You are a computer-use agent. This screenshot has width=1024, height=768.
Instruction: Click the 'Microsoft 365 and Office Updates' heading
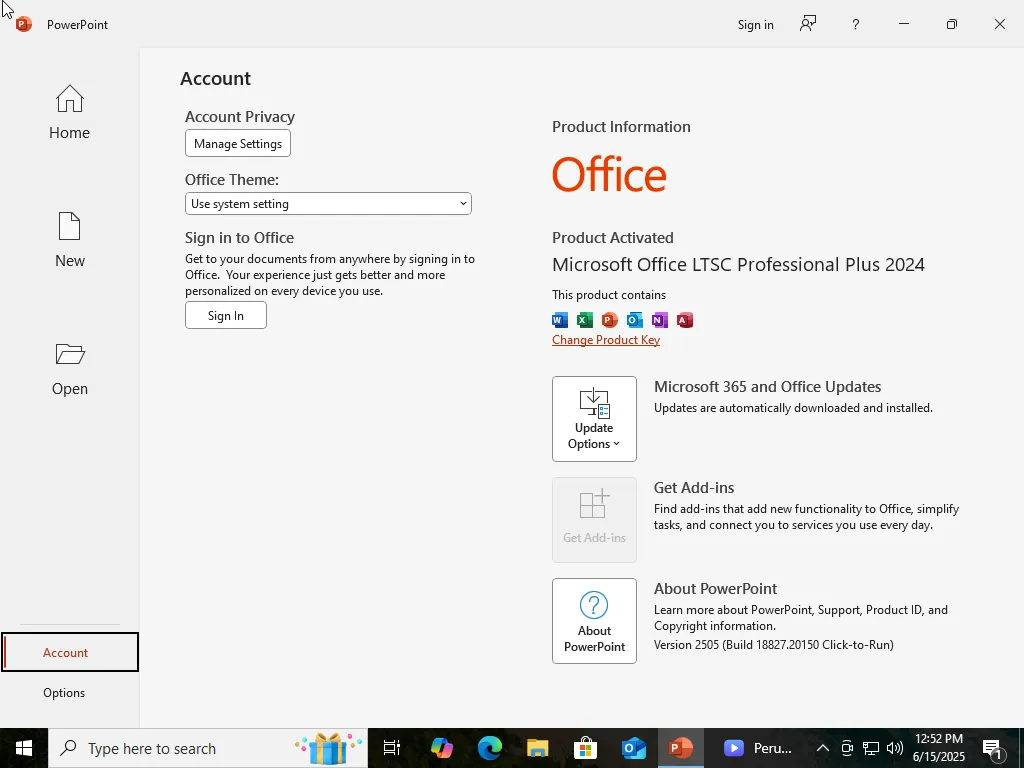pos(767,387)
